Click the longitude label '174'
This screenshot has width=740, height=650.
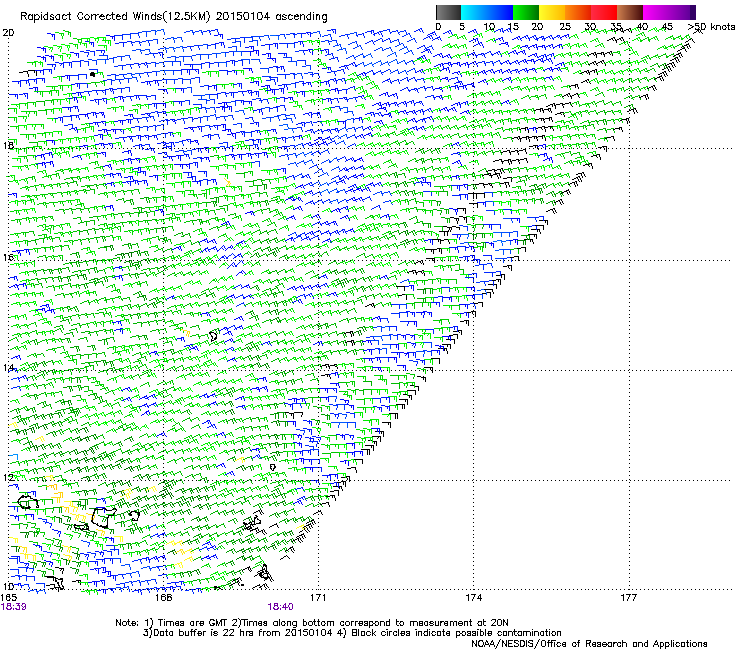[473, 598]
